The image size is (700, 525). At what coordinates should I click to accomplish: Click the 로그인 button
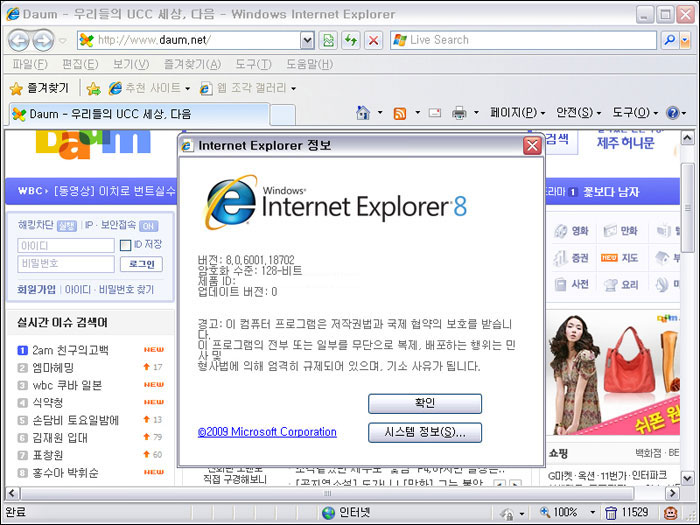click(x=141, y=264)
